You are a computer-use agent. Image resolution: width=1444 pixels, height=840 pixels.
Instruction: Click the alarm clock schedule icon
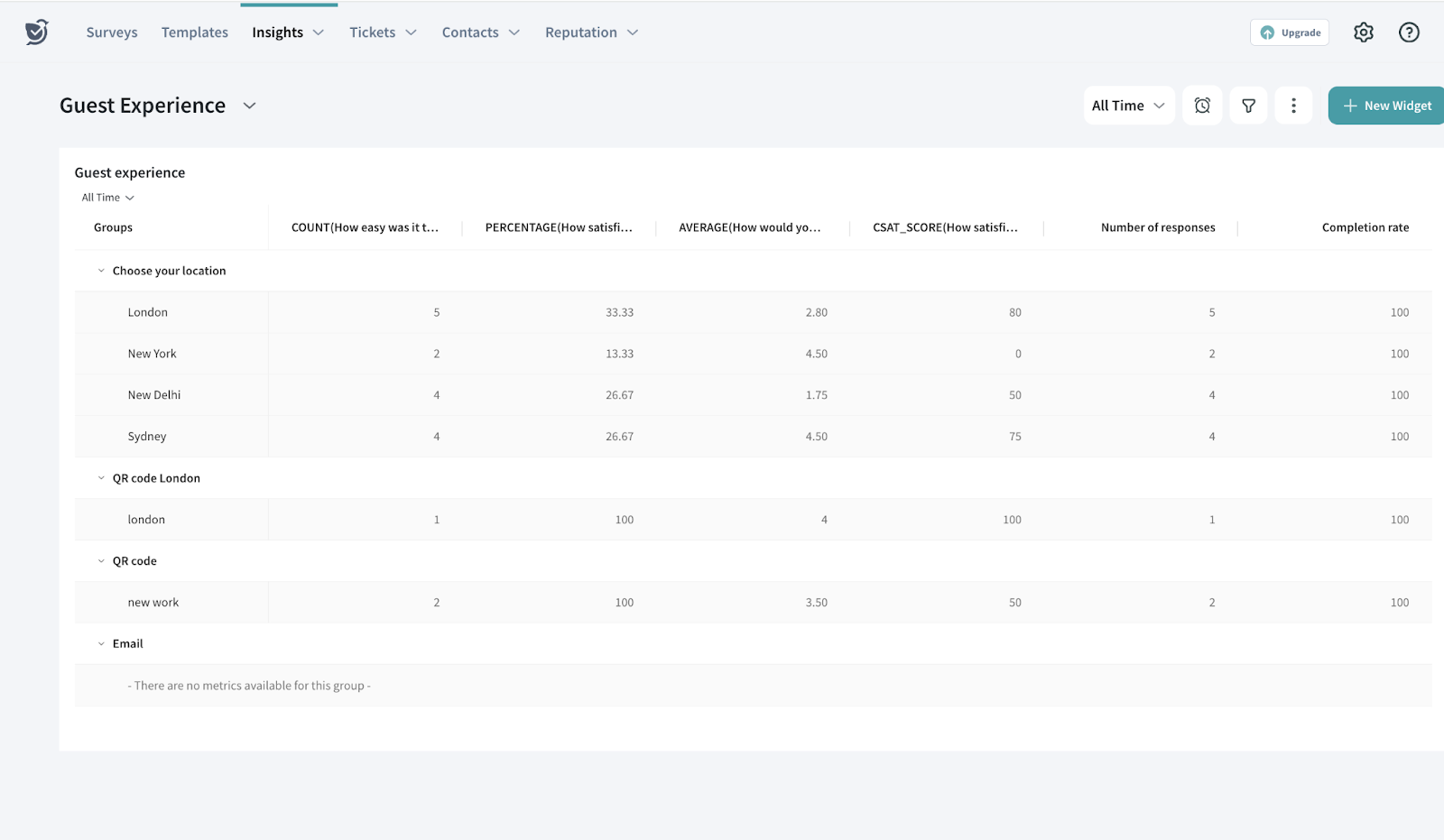tap(1202, 106)
